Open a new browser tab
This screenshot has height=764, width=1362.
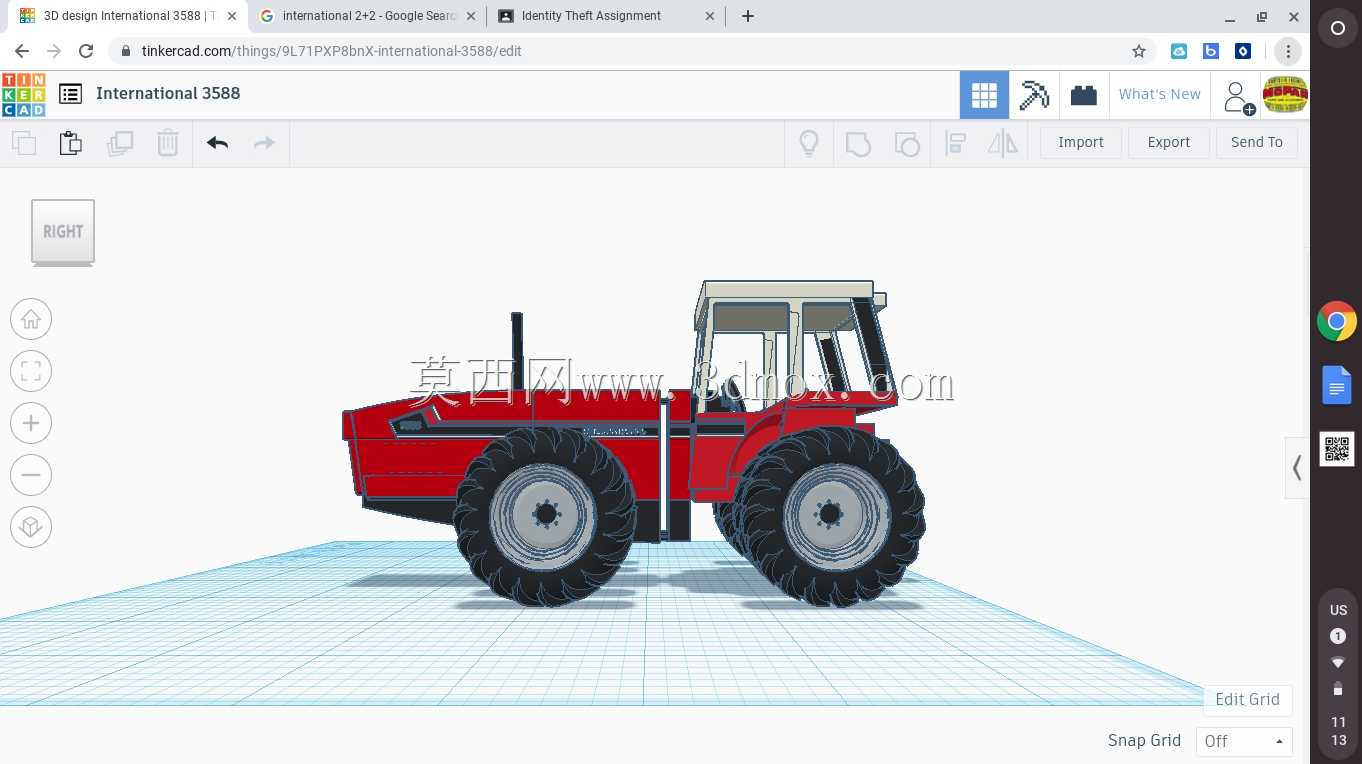[748, 16]
